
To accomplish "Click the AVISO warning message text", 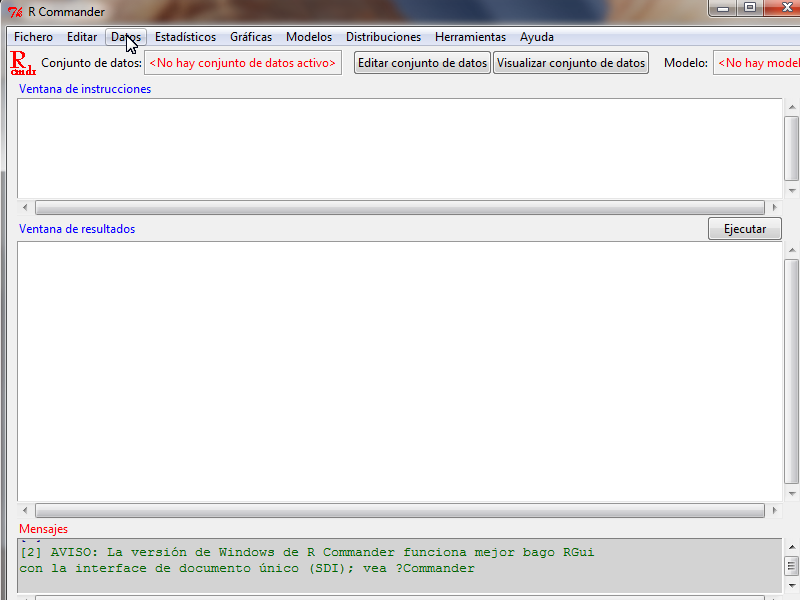I will 307,560.
